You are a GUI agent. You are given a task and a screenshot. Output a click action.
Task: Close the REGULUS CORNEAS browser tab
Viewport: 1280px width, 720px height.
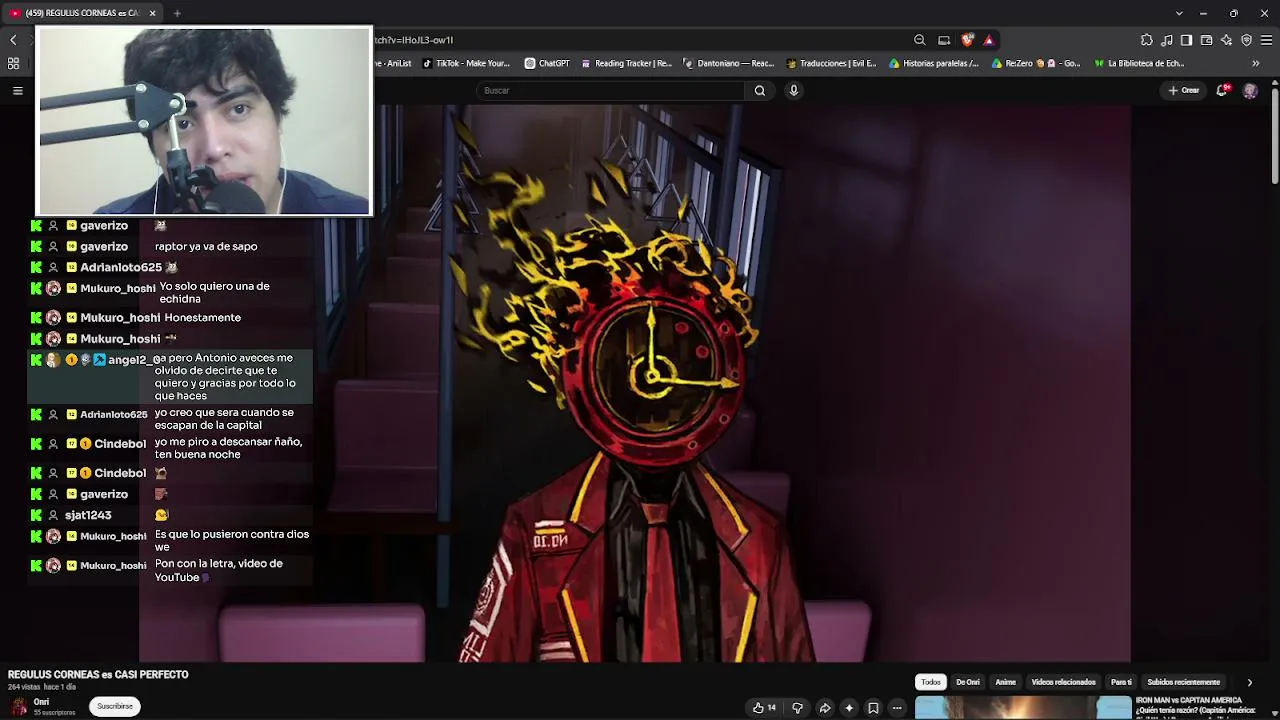tap(152, 13)
